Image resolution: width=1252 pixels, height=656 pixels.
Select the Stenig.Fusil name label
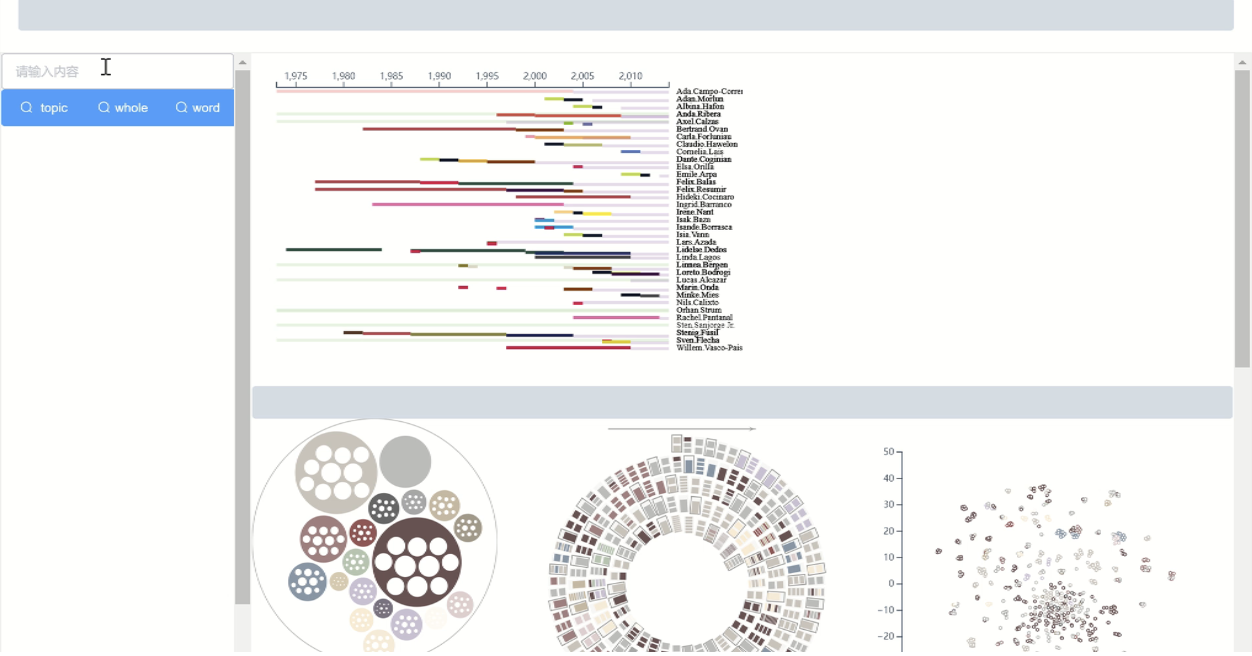click(x=697, y=332)
